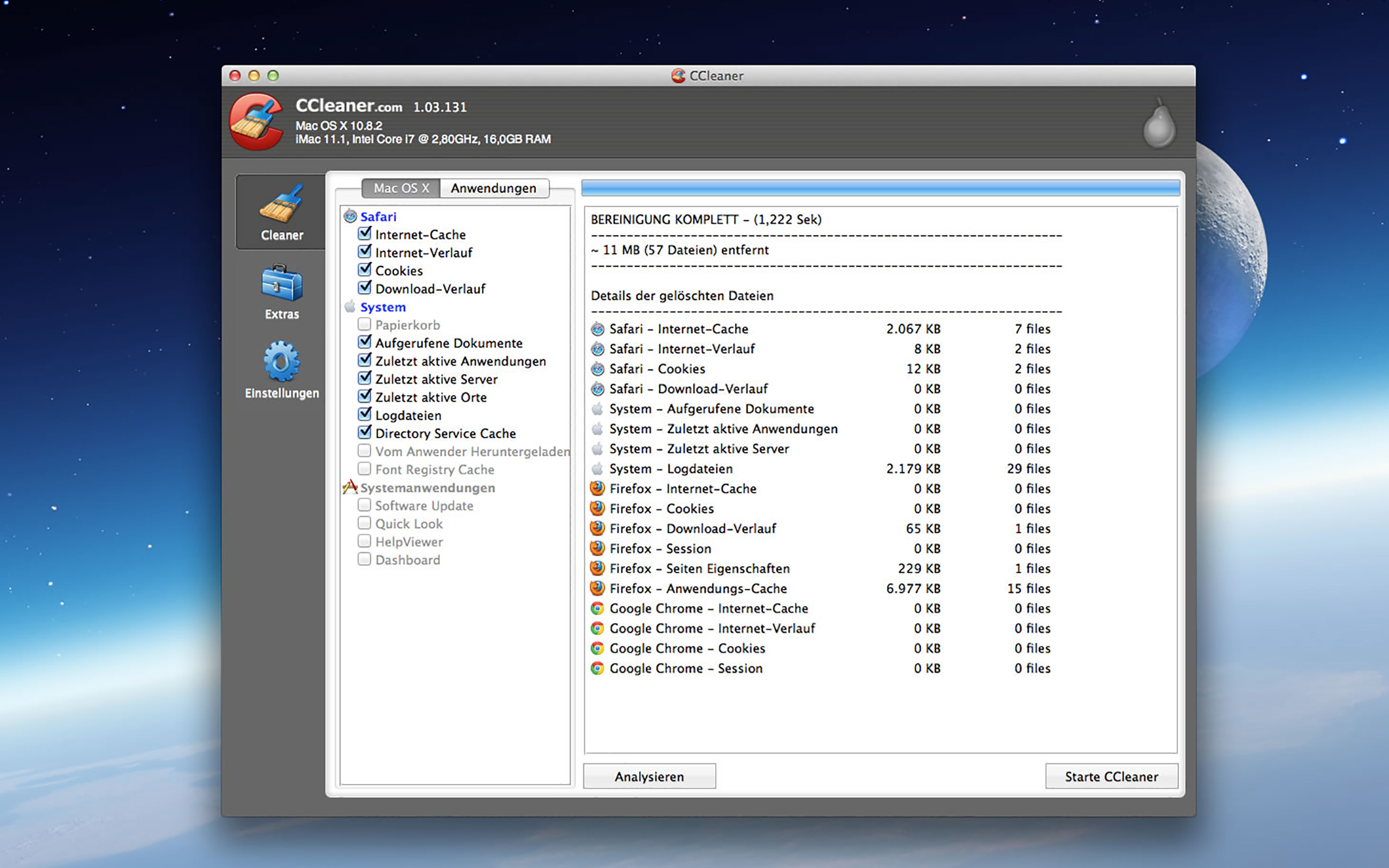Viewport: 1389px width, 868px height.
Task: Click Chrome icon of Internet-Verlauf result
Action: pos(597,628)
